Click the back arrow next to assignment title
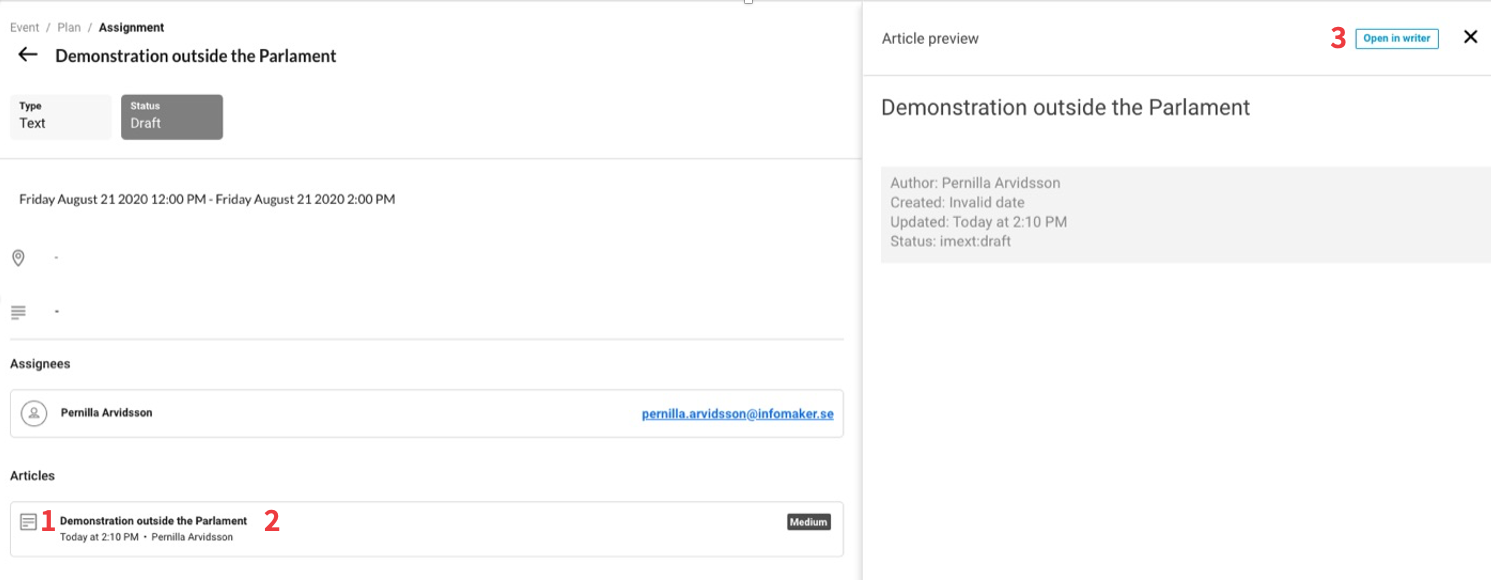 pyautogui.click(x=27, y=54)
